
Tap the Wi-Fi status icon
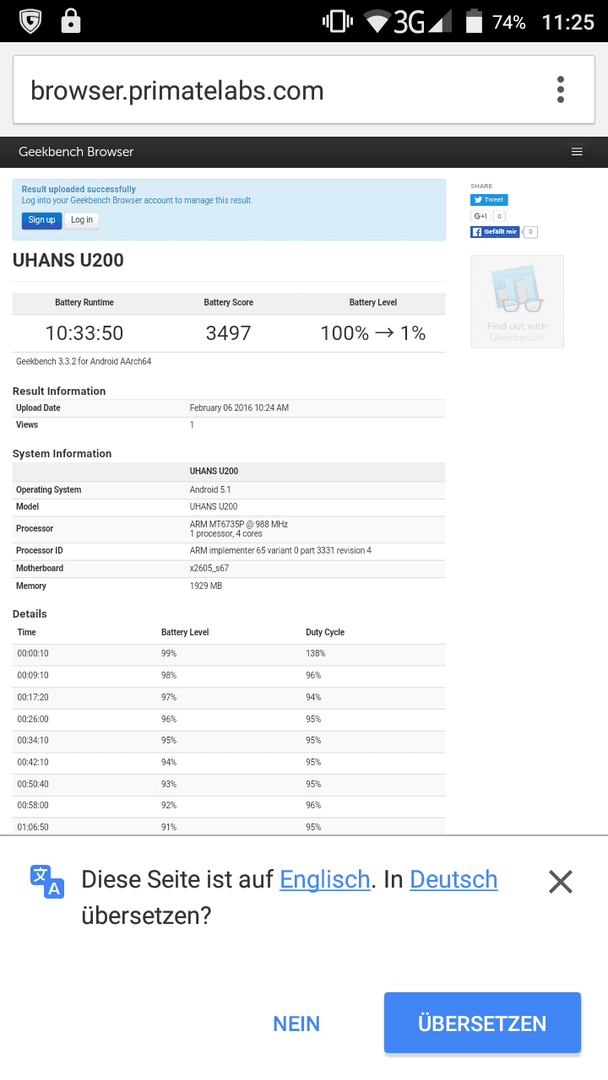pyautogui.click(x=377, y=22)
